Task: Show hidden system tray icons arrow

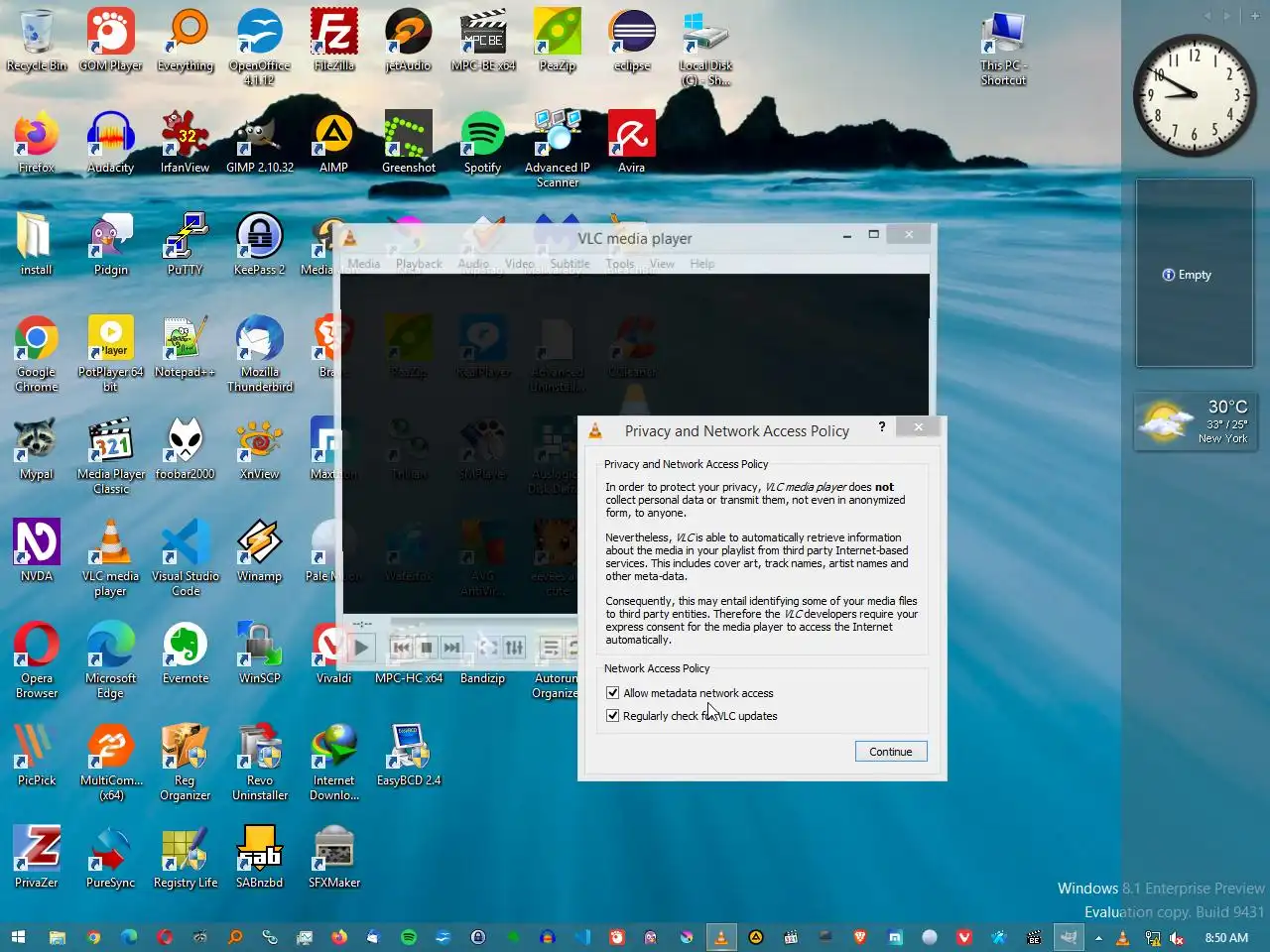Action: pos(1098,937)
